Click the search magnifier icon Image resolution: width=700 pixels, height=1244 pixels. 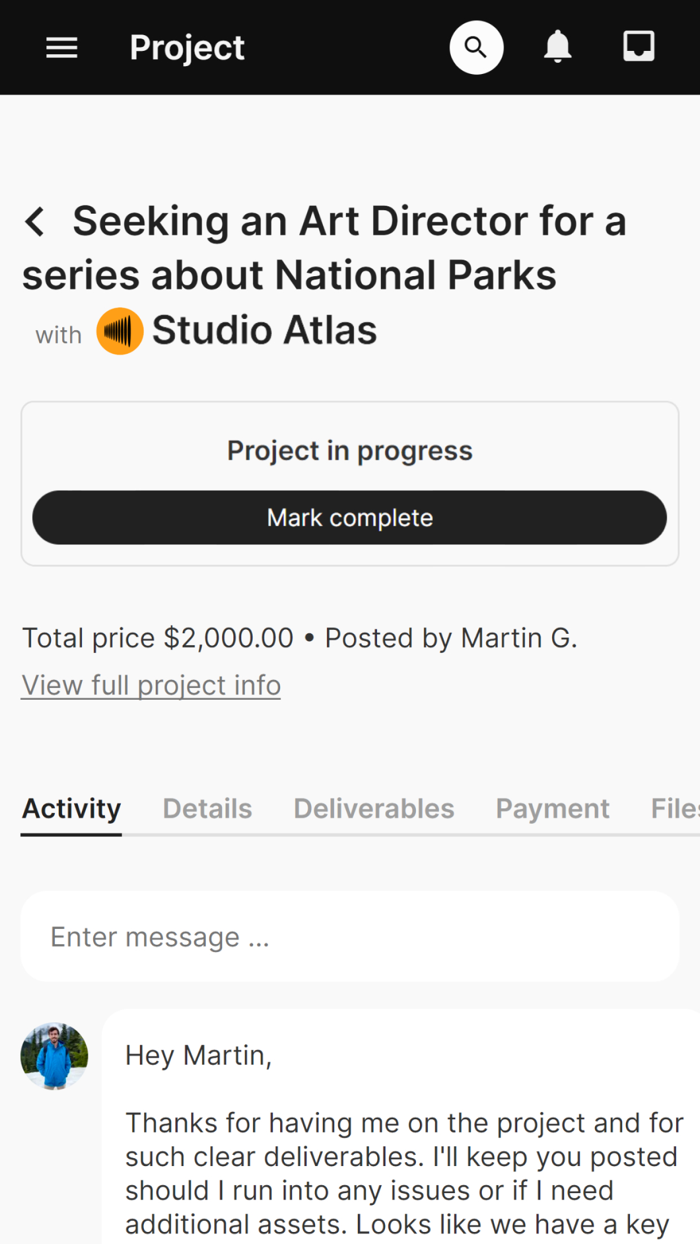tap(476, 47)
